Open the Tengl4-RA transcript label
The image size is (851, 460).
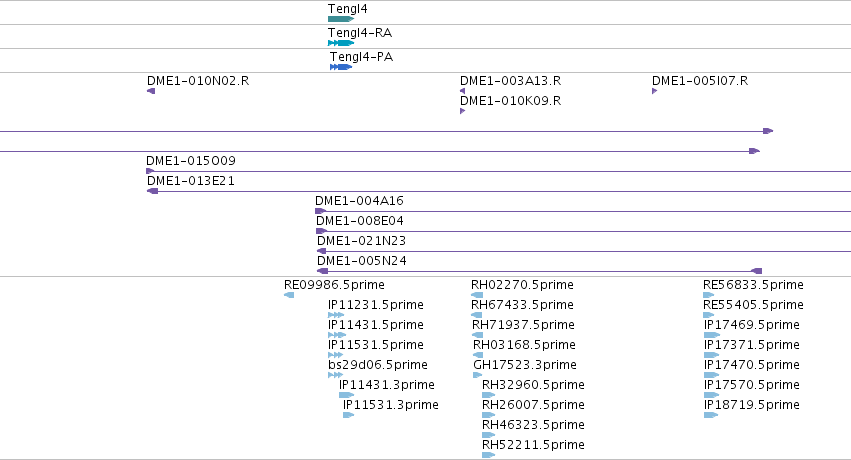coord(360,33)
